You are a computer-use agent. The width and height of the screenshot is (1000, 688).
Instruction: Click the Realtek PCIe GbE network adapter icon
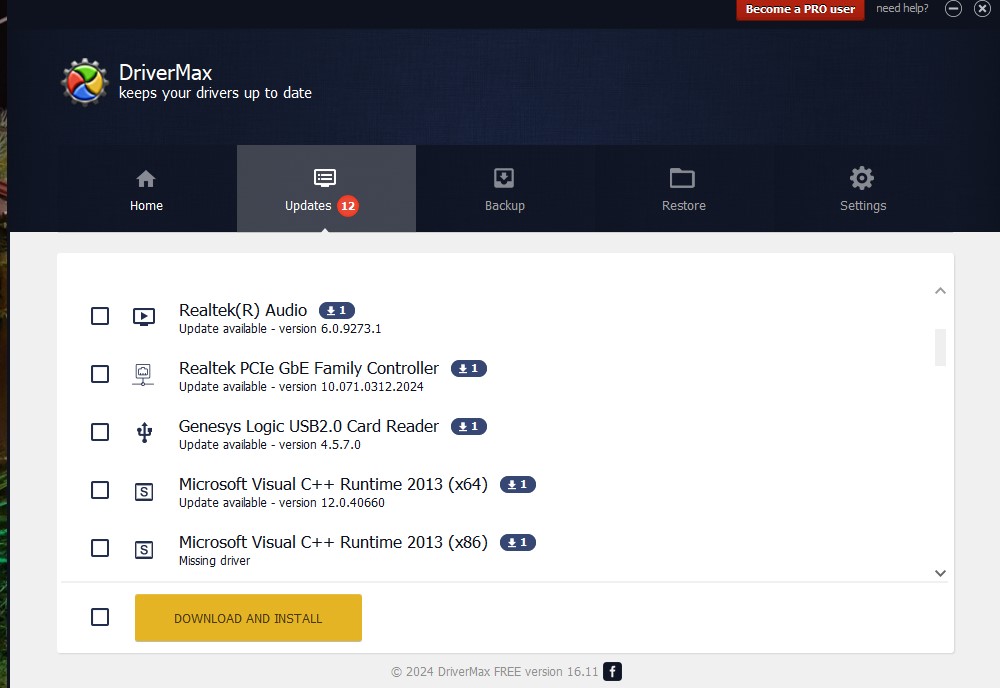click(143, 374)
